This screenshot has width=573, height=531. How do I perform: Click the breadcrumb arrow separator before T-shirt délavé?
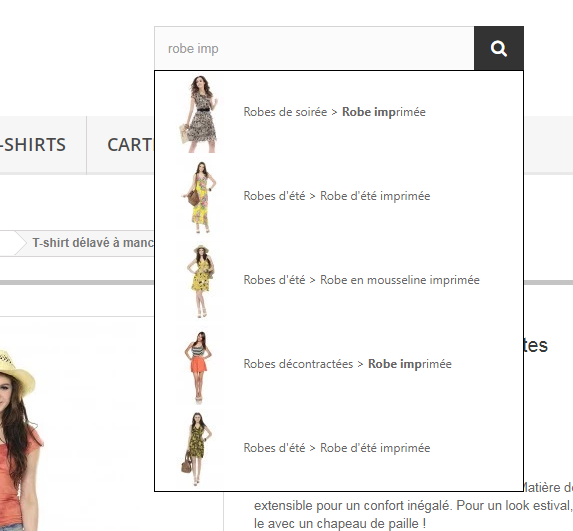coord(20,243)
